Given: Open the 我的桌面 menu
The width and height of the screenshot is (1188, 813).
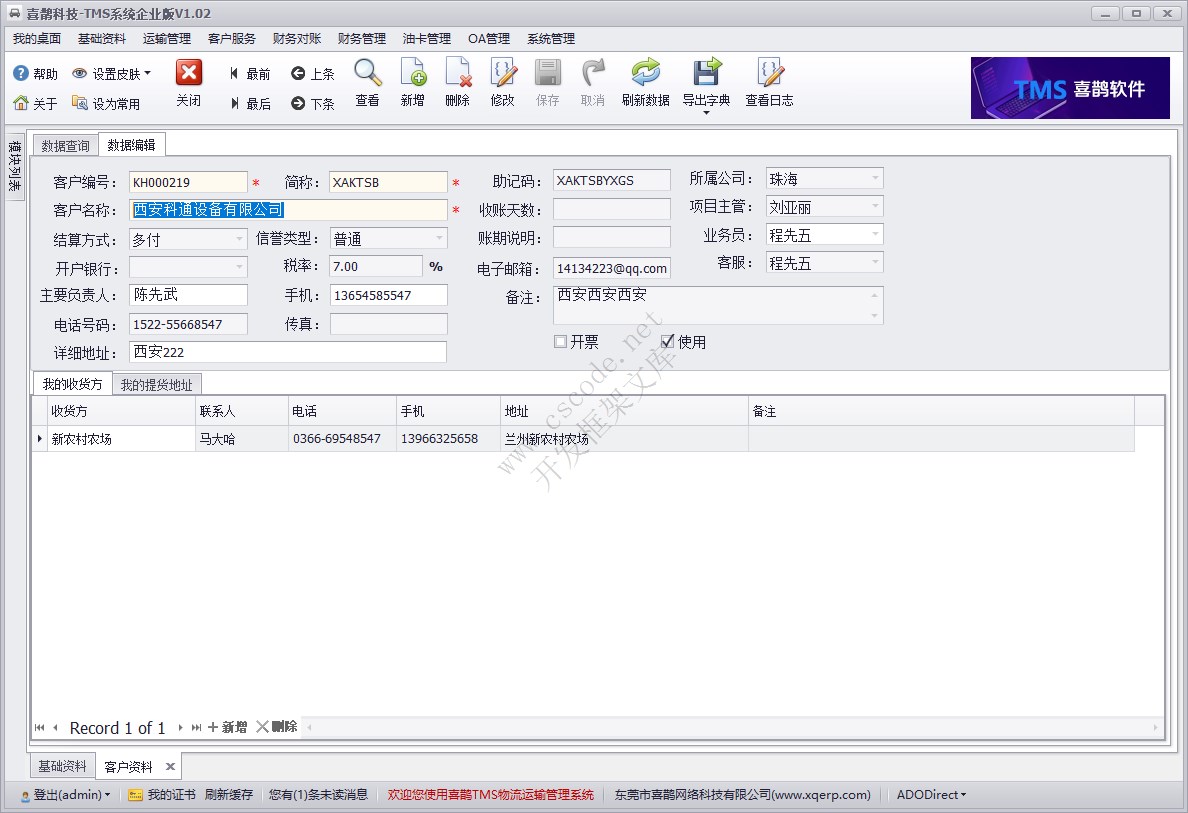Looking at the screenshot, I should (37, 39).
